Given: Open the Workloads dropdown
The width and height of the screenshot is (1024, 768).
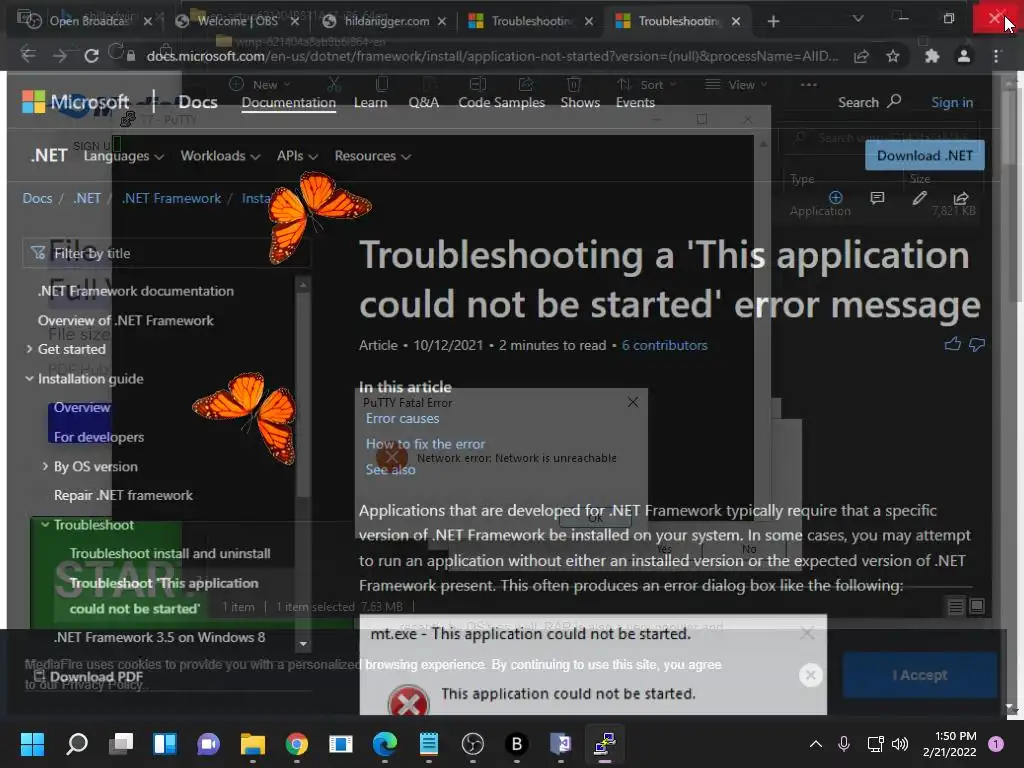Looking at the screenshot, I should [x=220, y=156].
